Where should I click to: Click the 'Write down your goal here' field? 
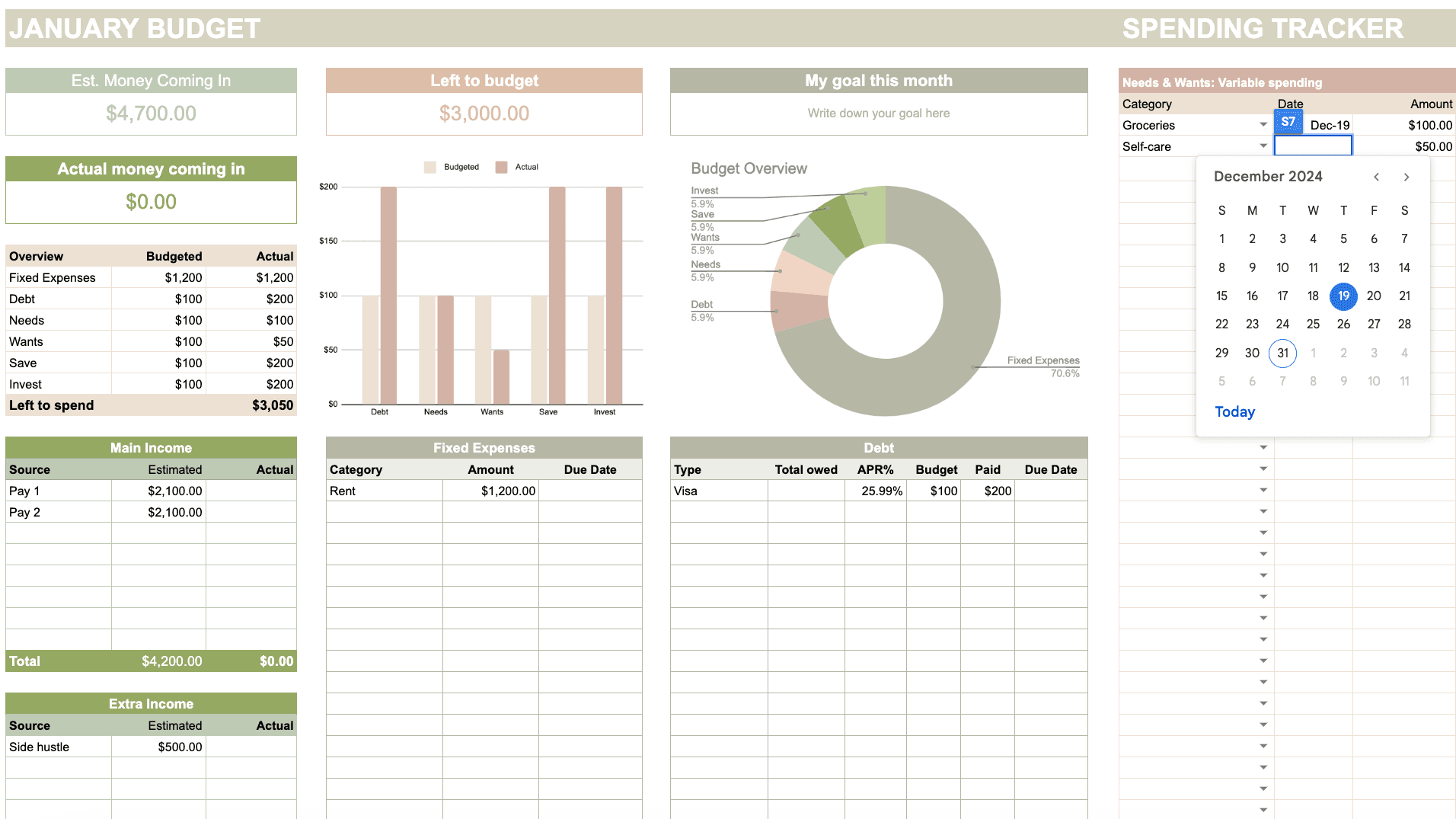pyautogui.click(x=879, y=114)
